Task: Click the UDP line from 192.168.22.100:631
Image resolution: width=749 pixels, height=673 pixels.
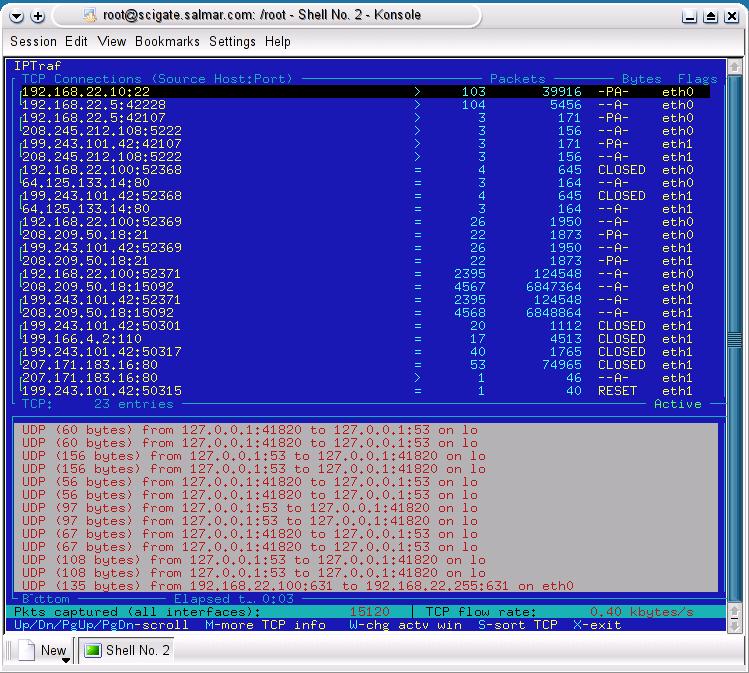Action: click(300, 586)
